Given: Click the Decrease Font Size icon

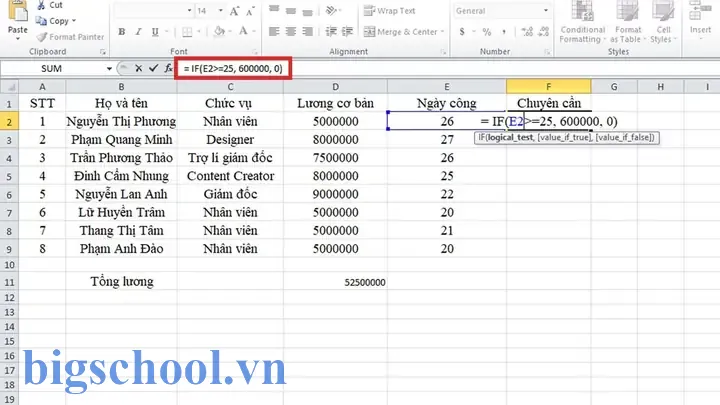Looking at the screenshot, I should click(x=250, y=11).
